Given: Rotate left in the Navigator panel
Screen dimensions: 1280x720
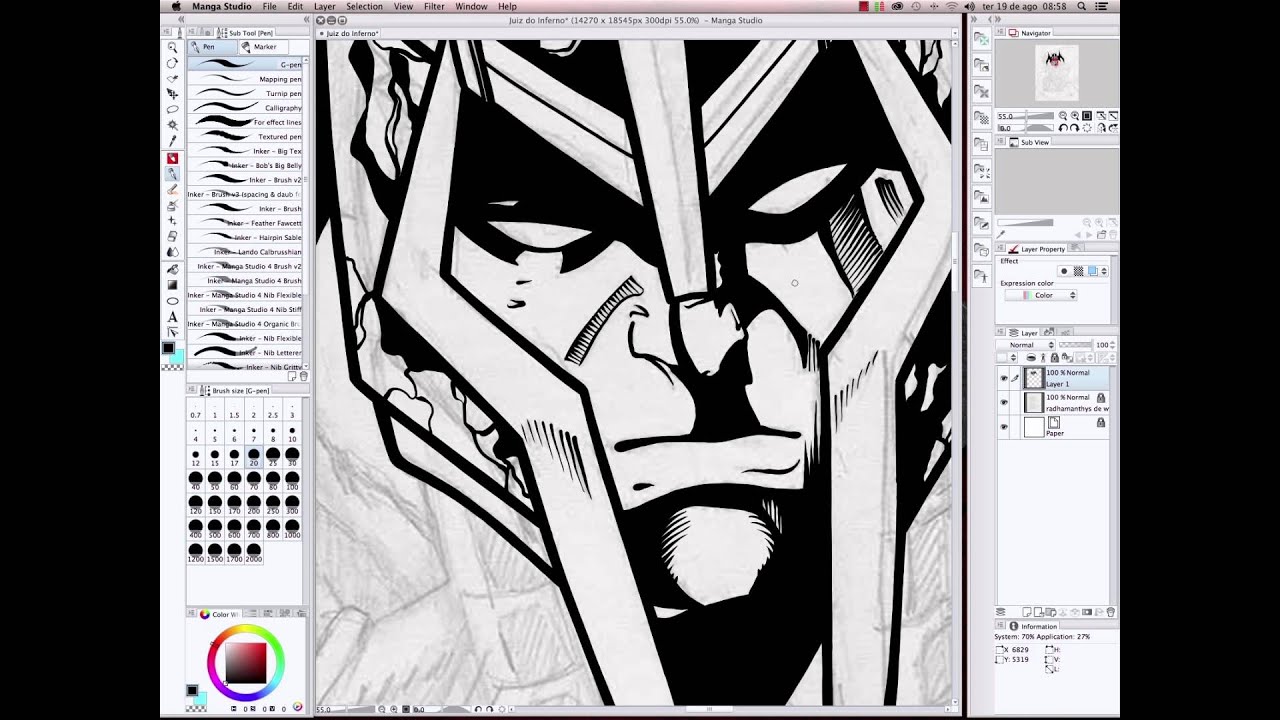Looking at the screenshot, I should click(1063, 128).
